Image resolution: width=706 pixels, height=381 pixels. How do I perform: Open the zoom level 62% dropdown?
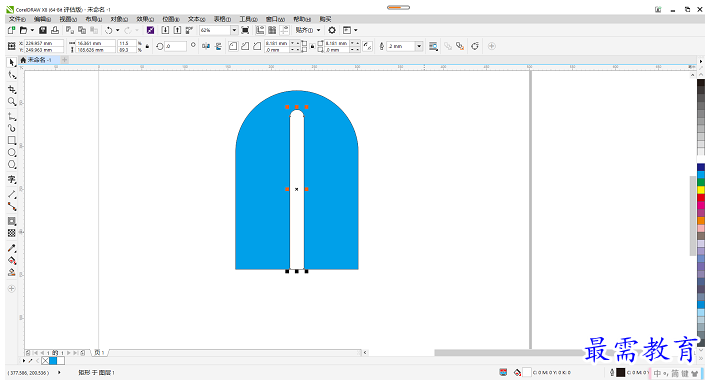point(234,30)
